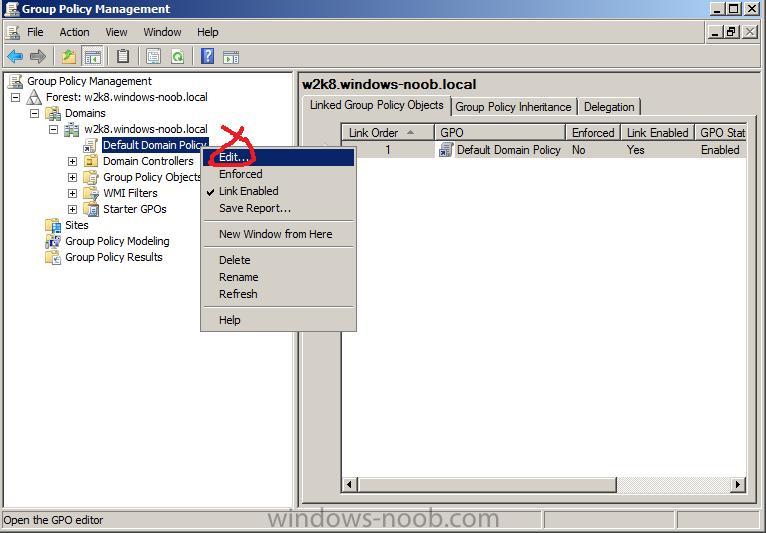Click the Group Policy Management root icon
Image resolution: width=766 pixels, height=533 pixels.
16,81
